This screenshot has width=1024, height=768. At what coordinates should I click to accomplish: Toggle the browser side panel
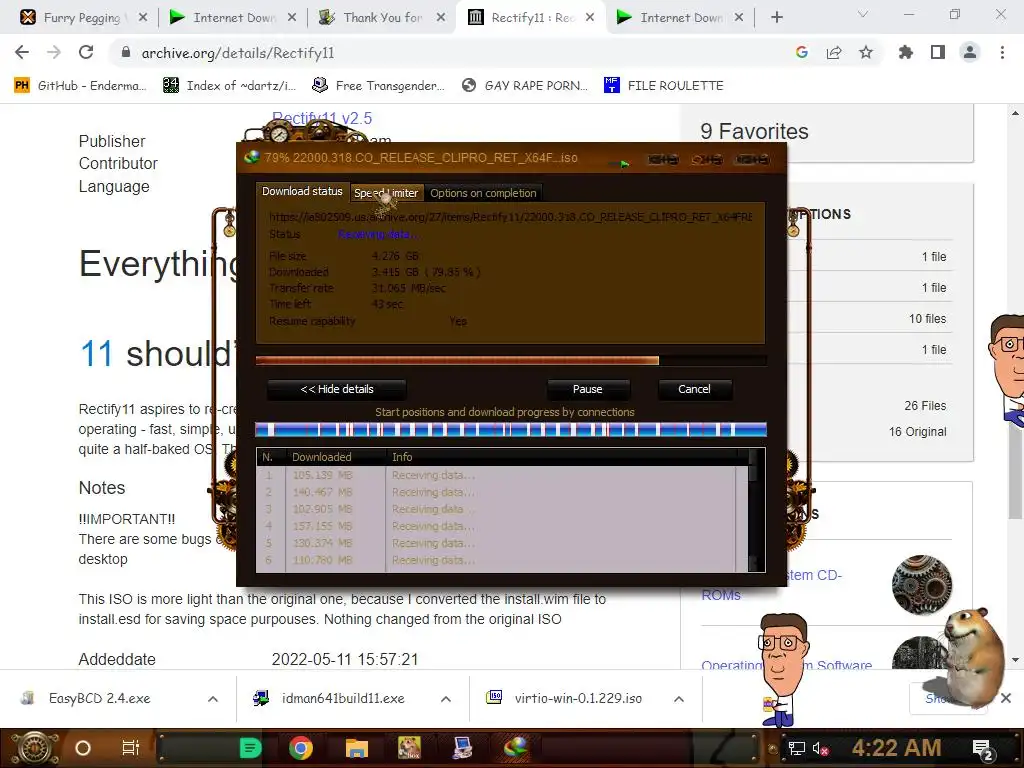(938, 52)
